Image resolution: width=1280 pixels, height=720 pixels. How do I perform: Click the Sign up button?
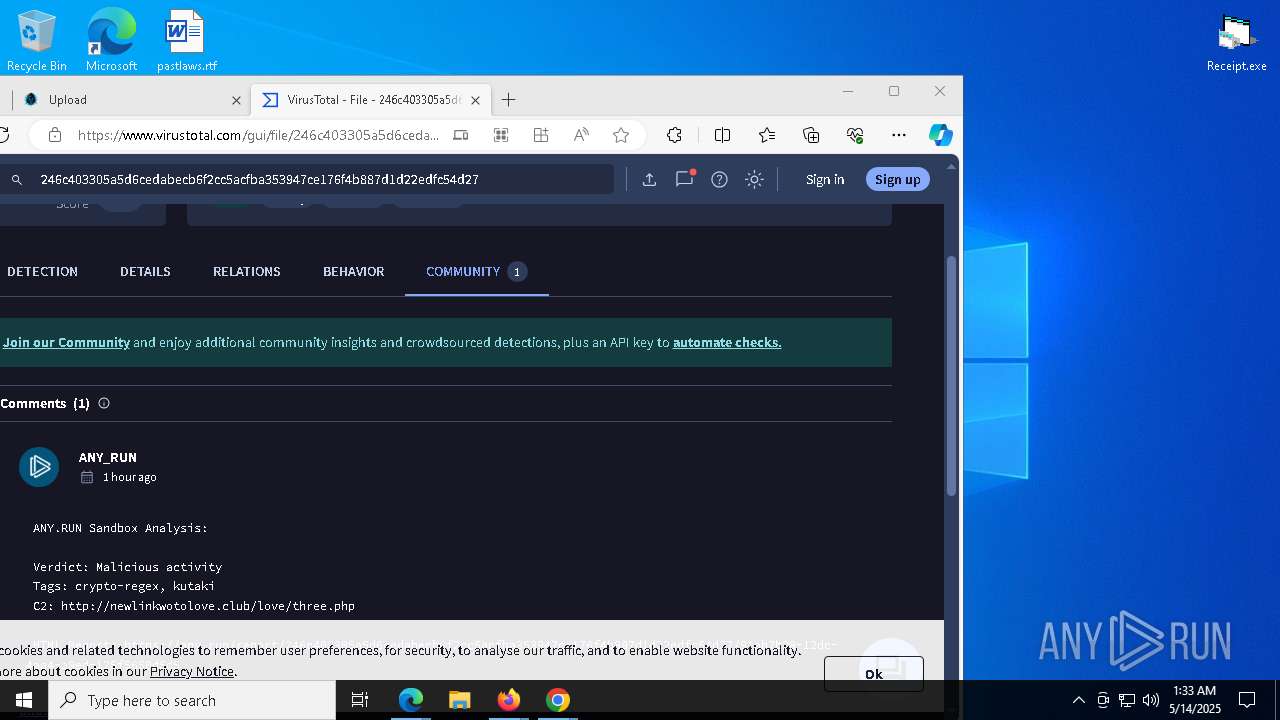(x=897, y=180)
